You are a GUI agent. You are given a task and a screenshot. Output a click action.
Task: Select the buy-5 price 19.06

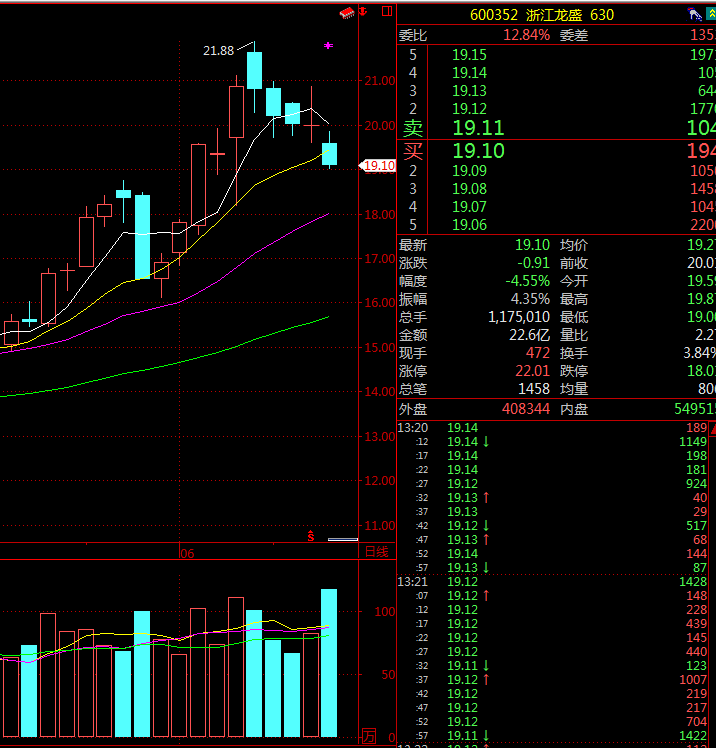[x=469, y=224]
